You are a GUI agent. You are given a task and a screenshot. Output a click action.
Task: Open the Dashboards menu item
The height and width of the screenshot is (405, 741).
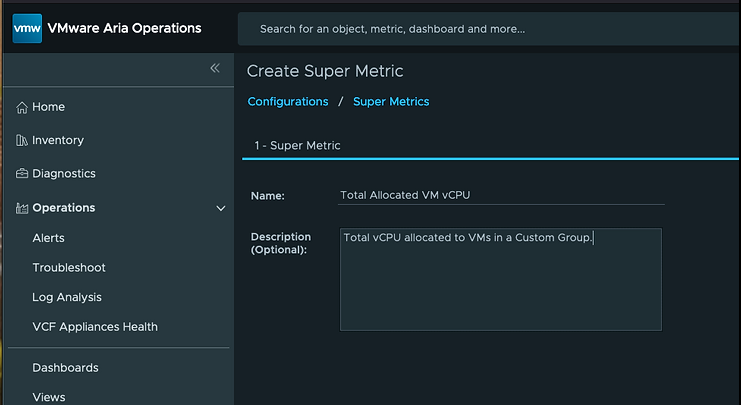point(65,368)
